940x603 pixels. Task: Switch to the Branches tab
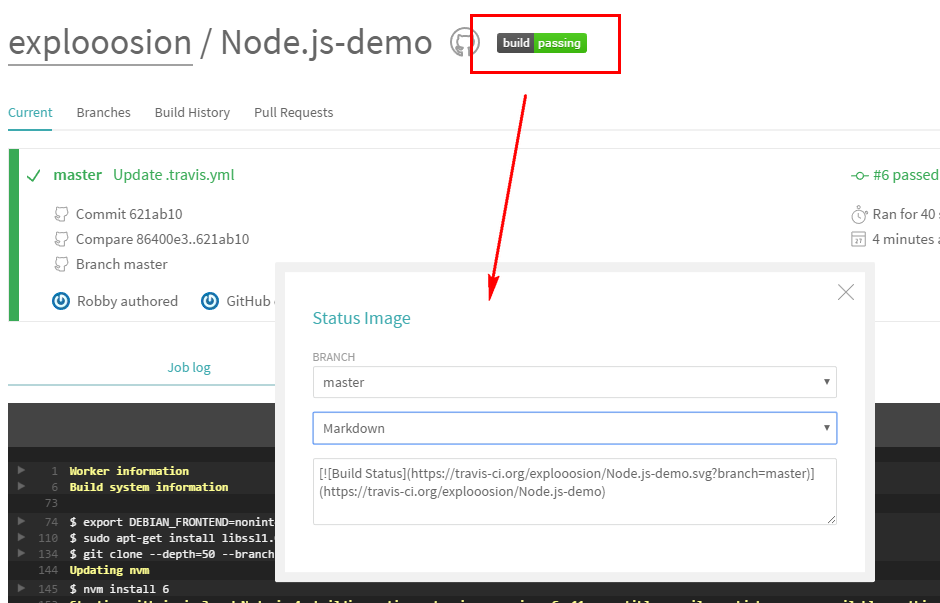(x=103, y=113)
